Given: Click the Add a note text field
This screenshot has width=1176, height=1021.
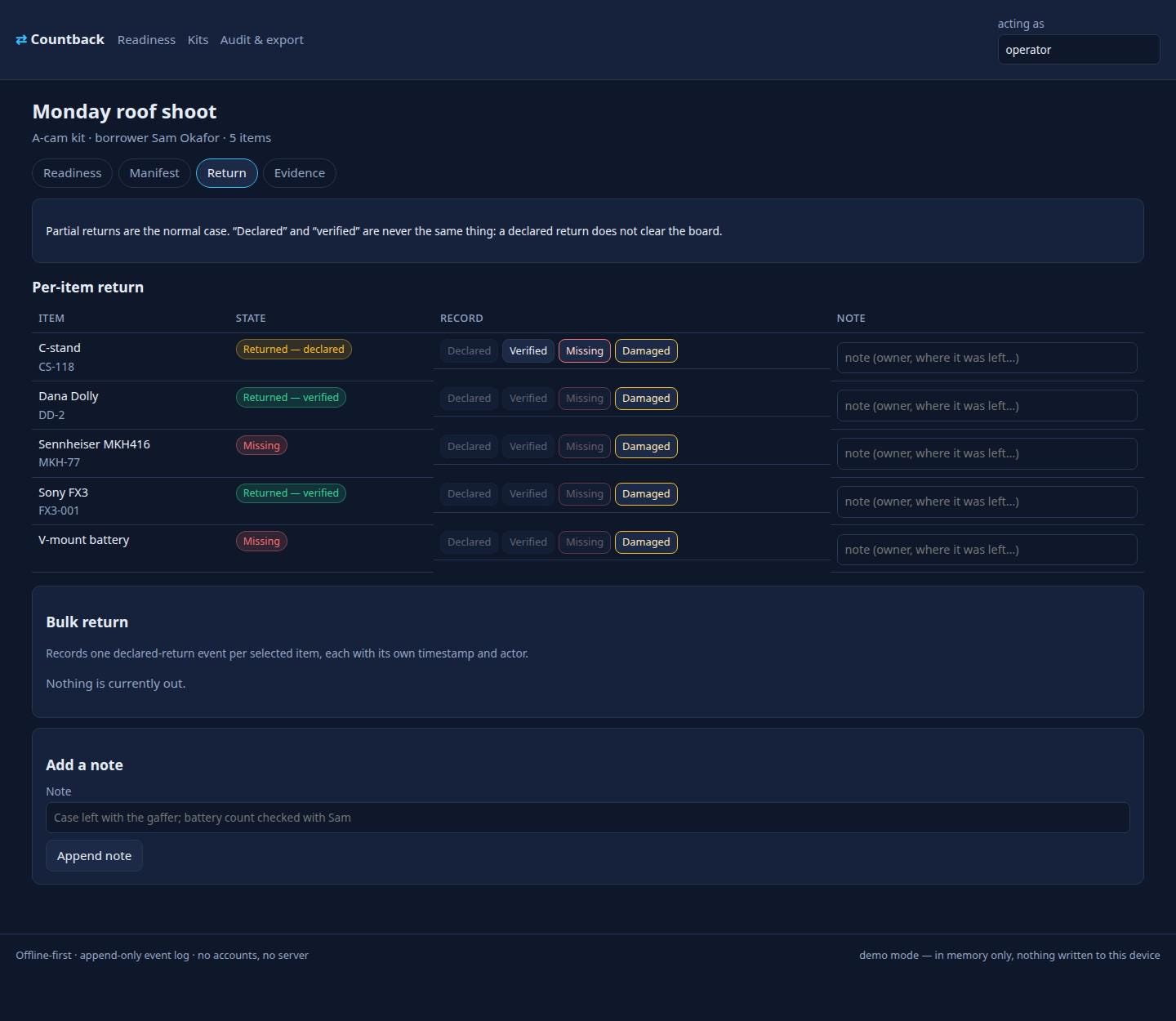Looking at the screenshot, I should coord(588,818).
